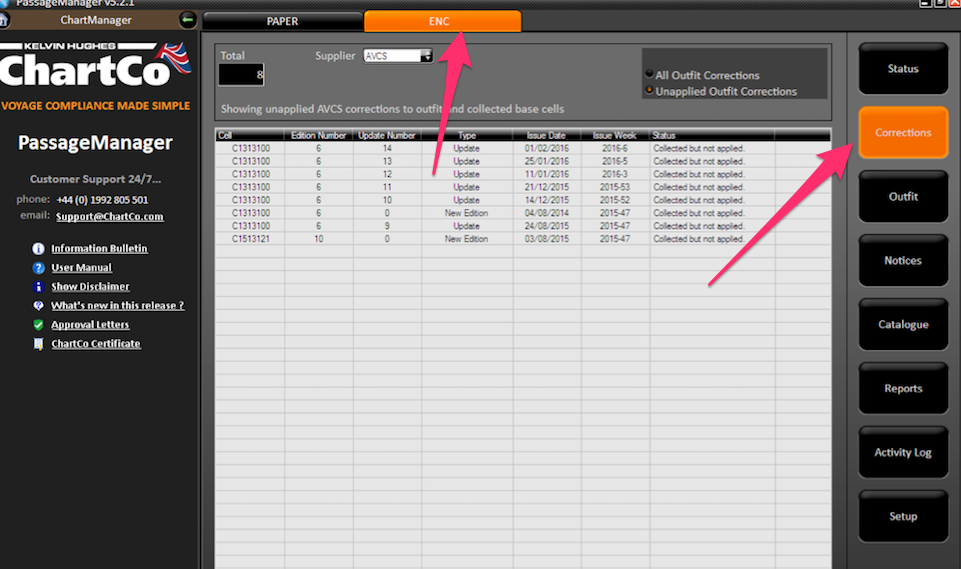Open the Setup section
Image resolution: width=961 pixels, height=569 pixels.
(x=903, y=516)
